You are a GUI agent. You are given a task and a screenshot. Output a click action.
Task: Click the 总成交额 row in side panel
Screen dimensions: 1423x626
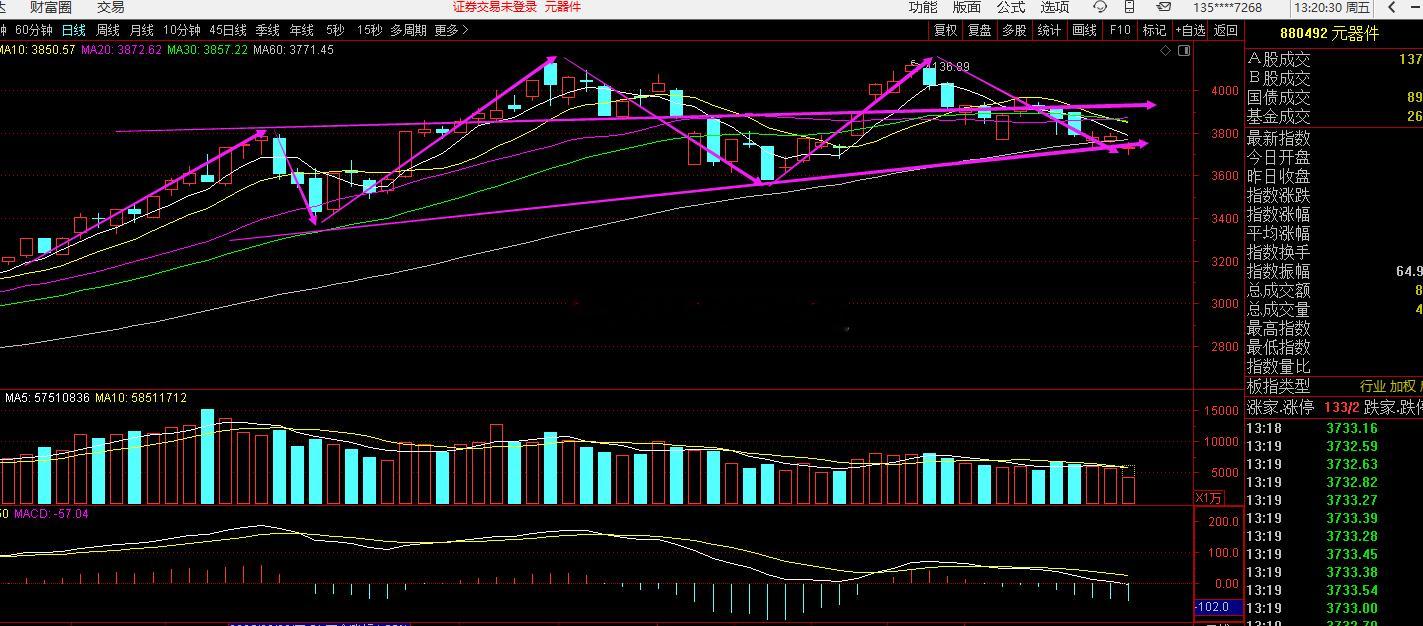(x=1334, y=290)
